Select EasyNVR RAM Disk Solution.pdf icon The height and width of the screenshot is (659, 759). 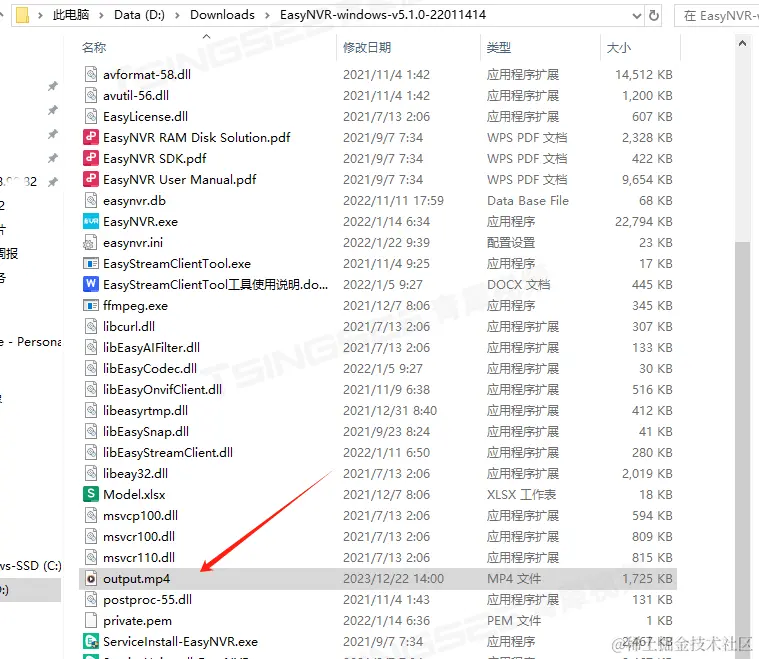[x=91, y=138]
